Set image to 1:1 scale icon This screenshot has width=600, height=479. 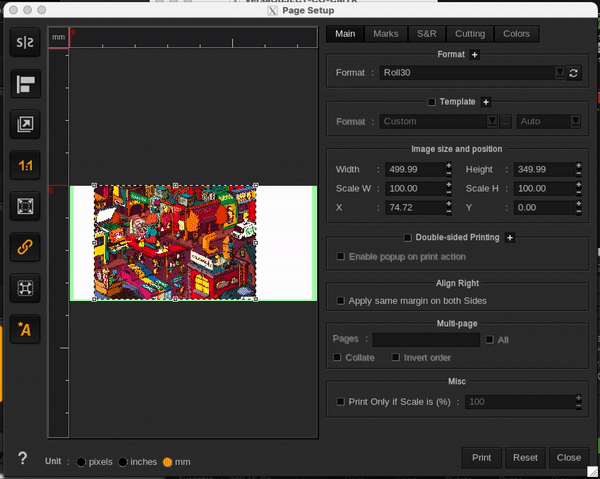(x=25, y=165)
